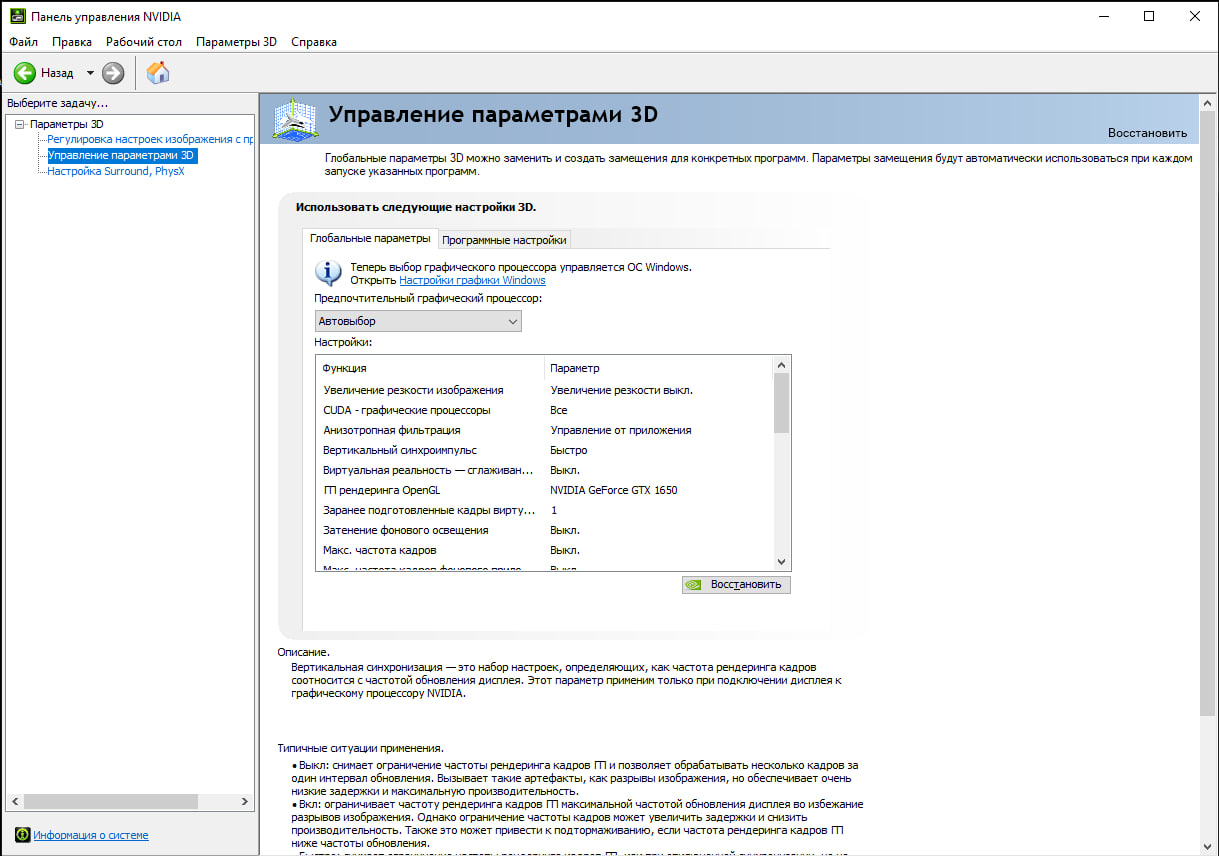Open the Файл menu
The image size is (1219, 856).
(24, 42)
